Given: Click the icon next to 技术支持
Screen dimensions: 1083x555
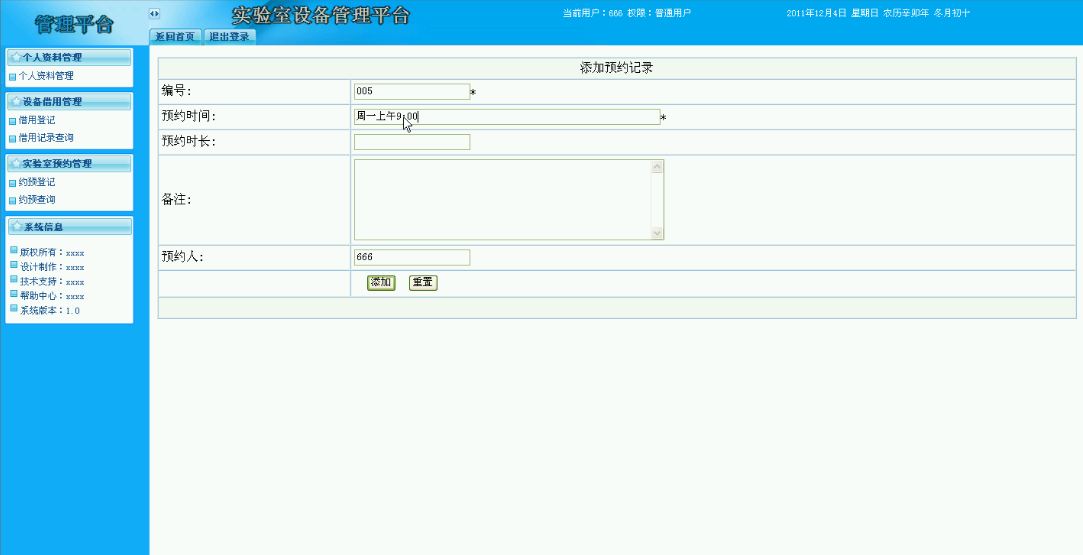Looking at the screenshot, I should [14, 279].
